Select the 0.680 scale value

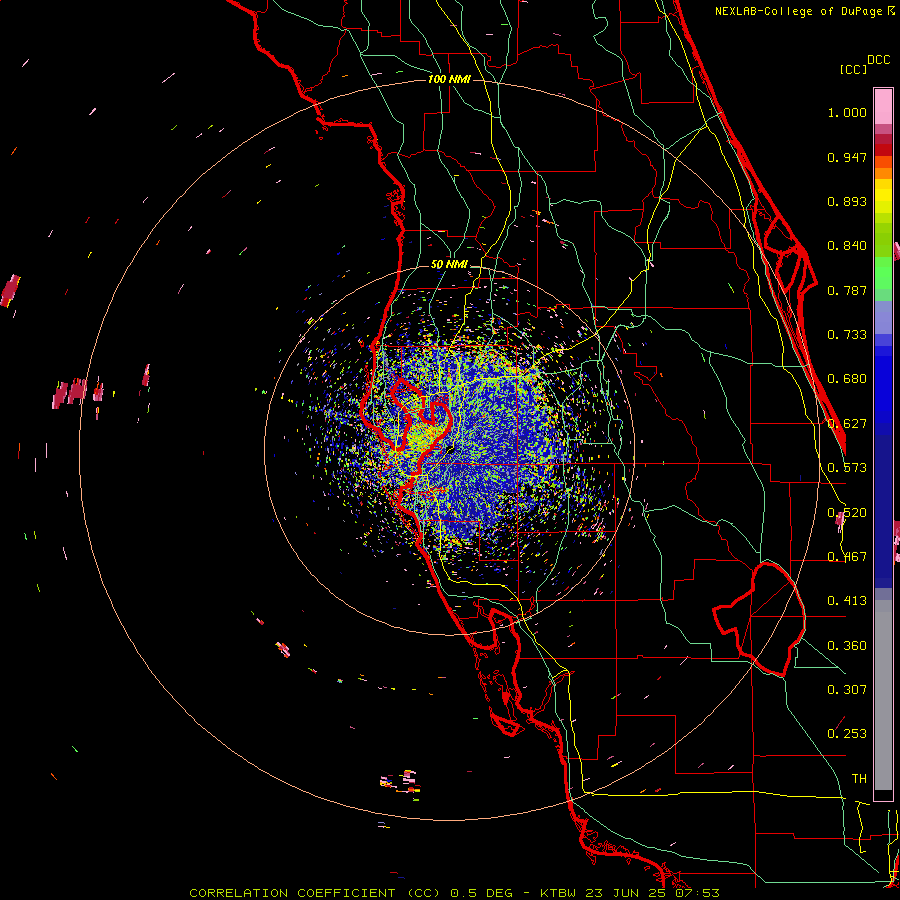pyautogui.click(x=847, y=379)
